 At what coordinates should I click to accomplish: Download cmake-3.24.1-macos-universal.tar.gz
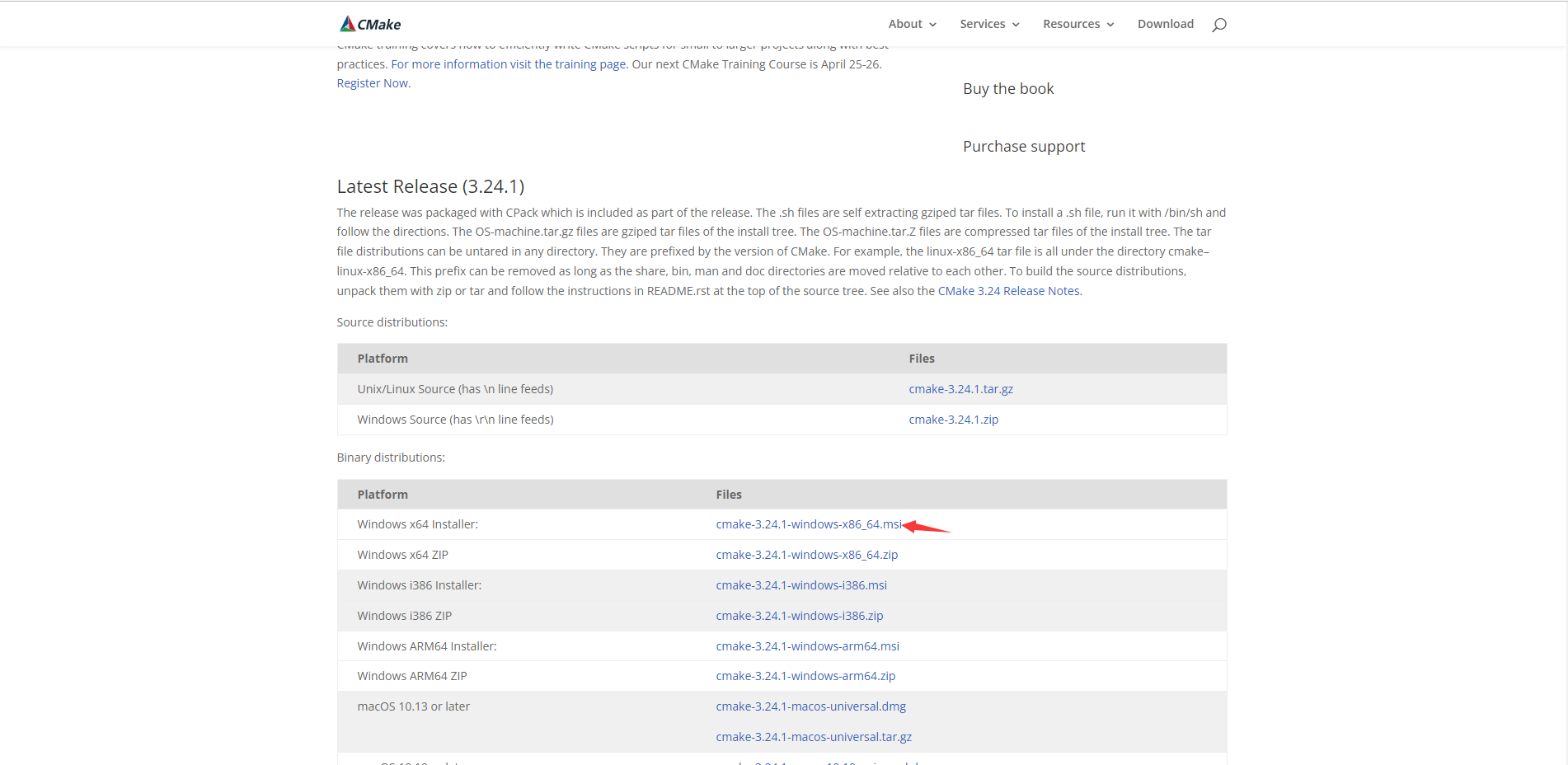(x=814, y=737)
